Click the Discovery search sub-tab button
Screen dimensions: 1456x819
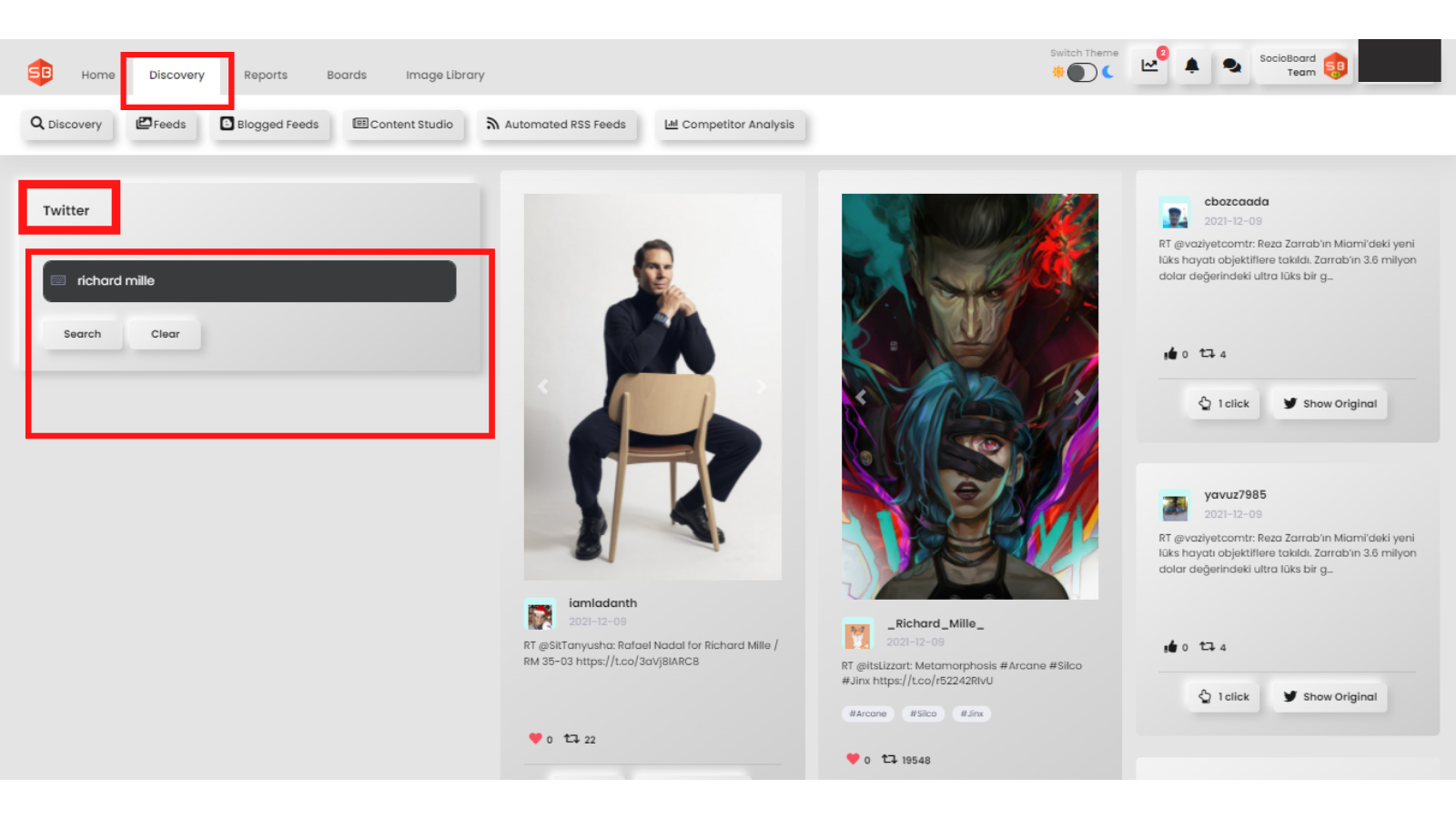tap(66, 124)
